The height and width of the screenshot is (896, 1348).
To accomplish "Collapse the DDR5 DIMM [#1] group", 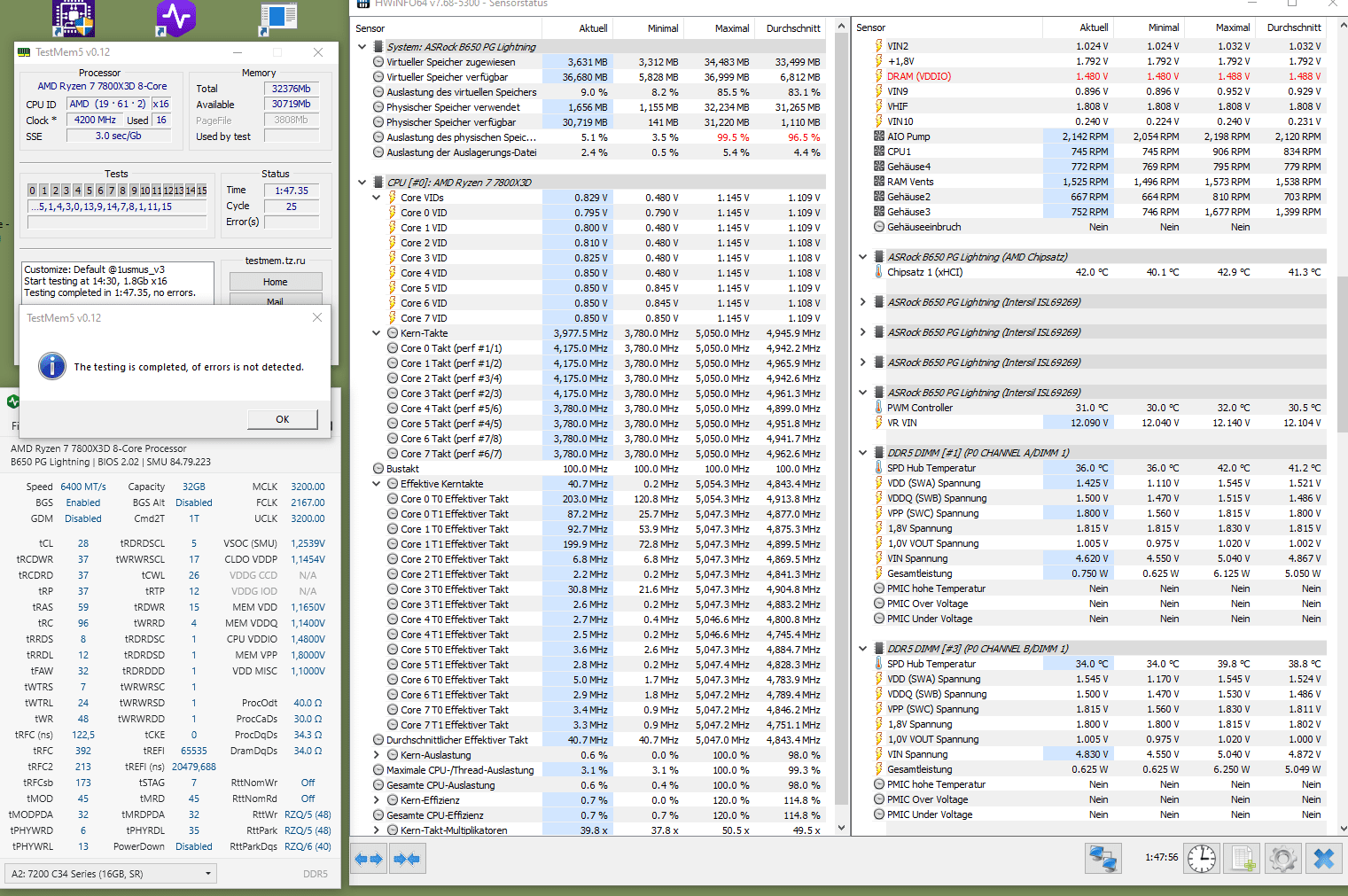I will pyautogui.click(x=863, y=453).
